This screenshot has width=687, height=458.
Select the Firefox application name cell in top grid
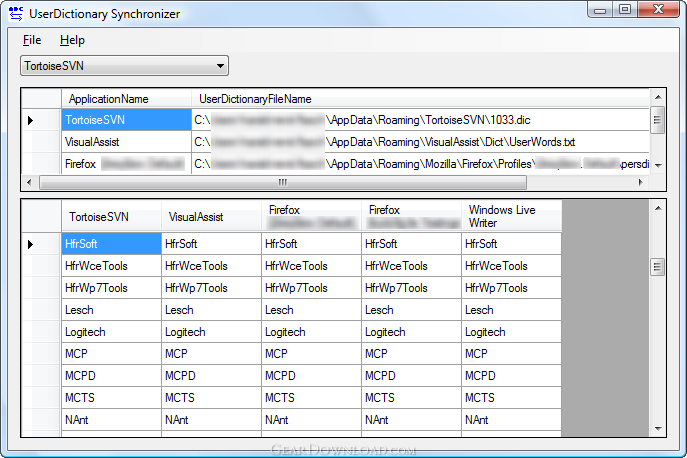point(127,163)
